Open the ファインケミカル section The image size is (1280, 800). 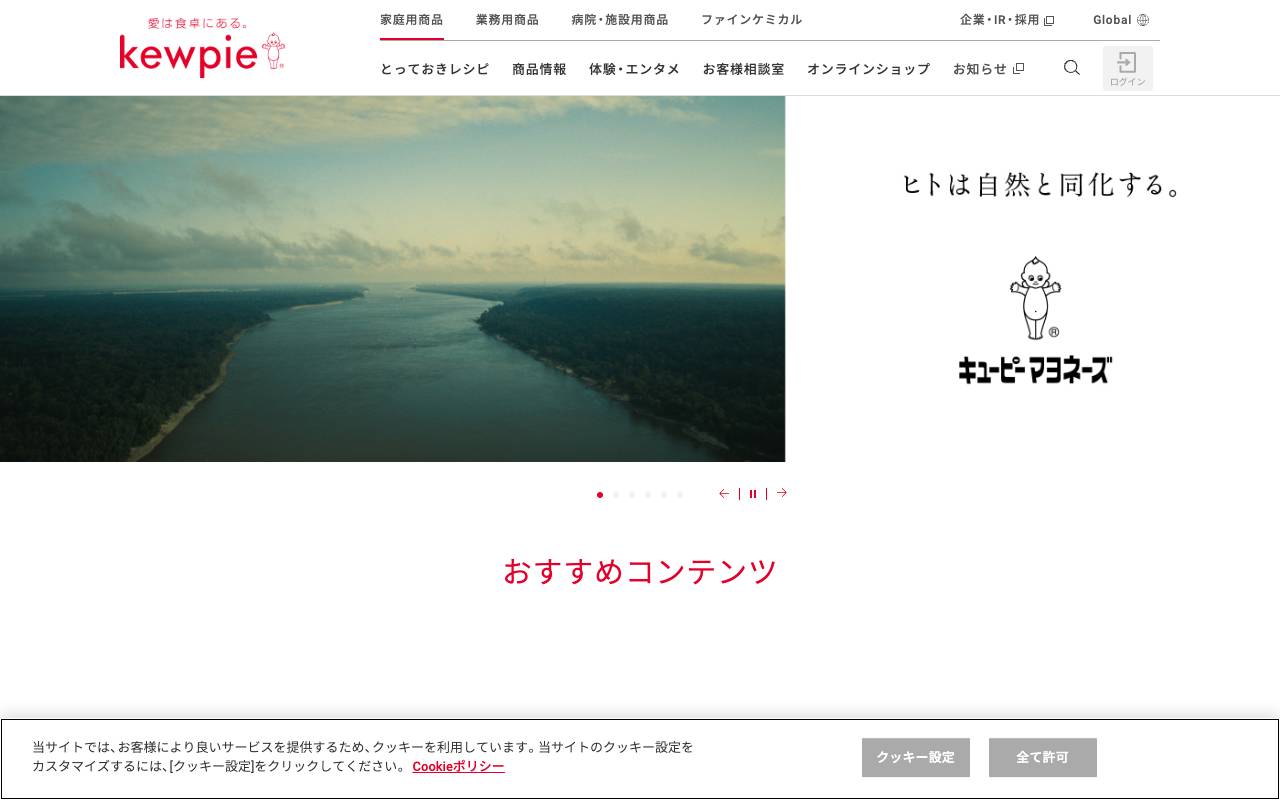pyautogui.click(x=752, y=19)
